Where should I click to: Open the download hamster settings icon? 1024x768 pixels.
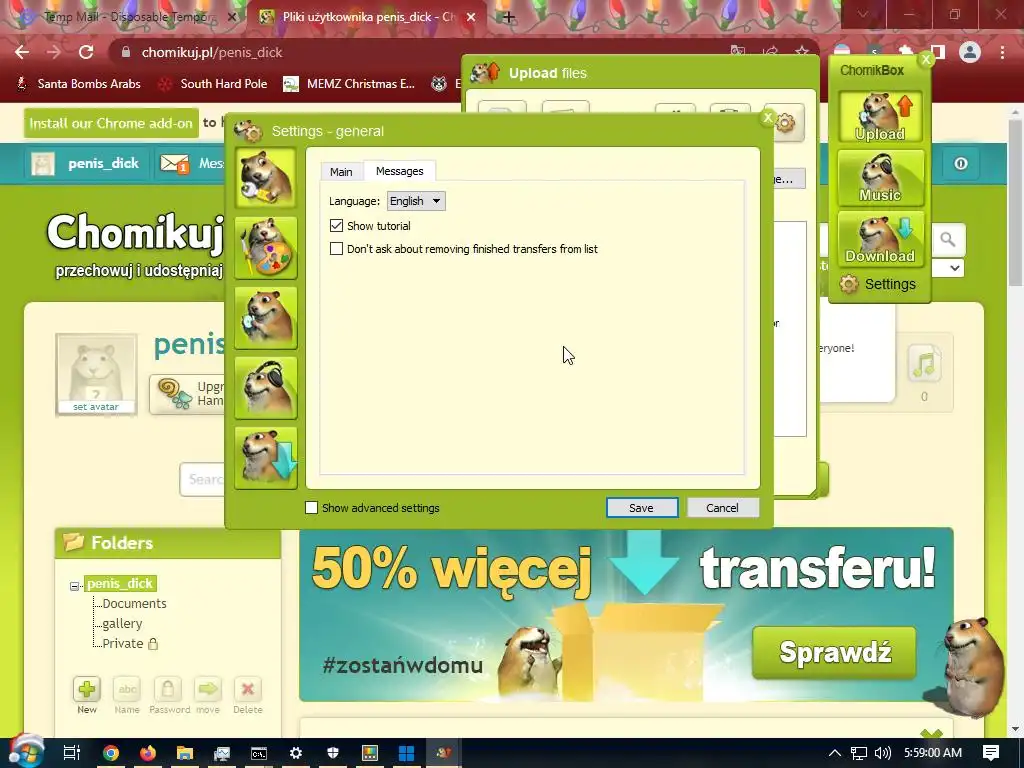coord(266,458)
